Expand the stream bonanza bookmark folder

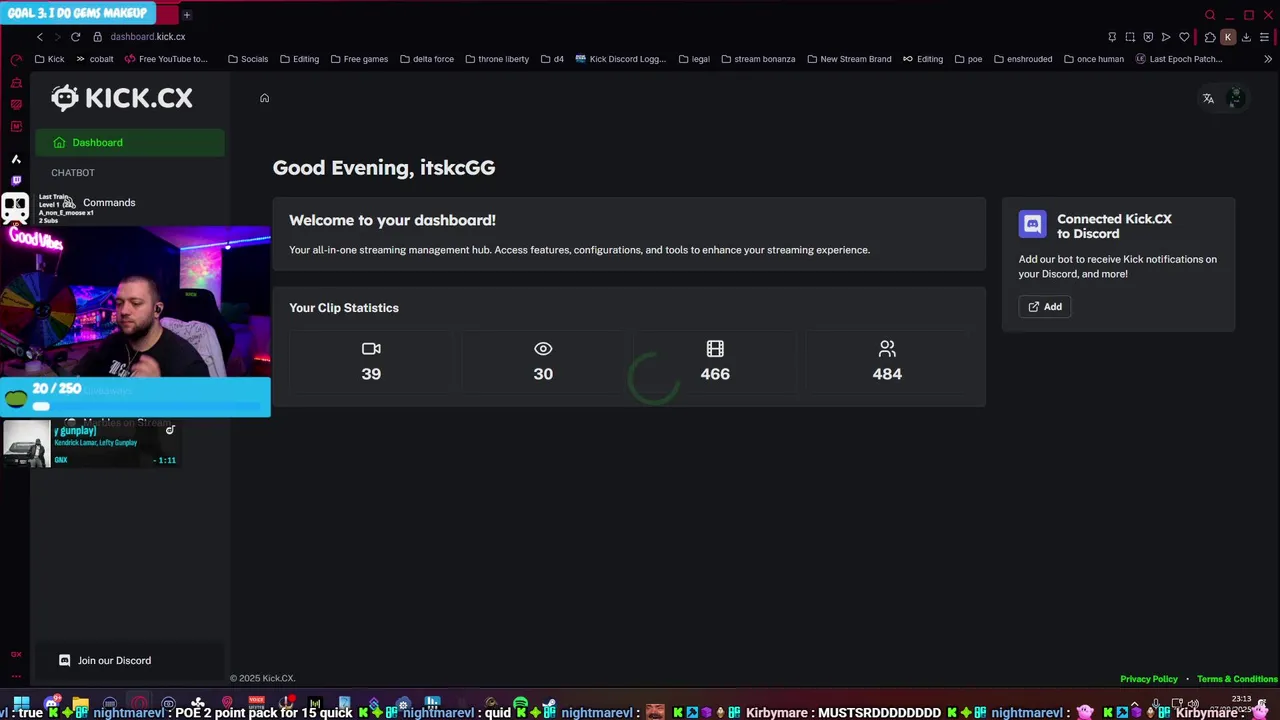[758, 59]
